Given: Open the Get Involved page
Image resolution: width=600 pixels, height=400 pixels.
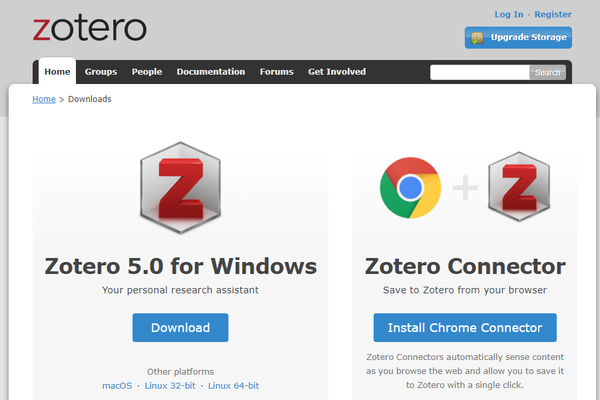Looking at the screenshot, I should tap(337, 72).
